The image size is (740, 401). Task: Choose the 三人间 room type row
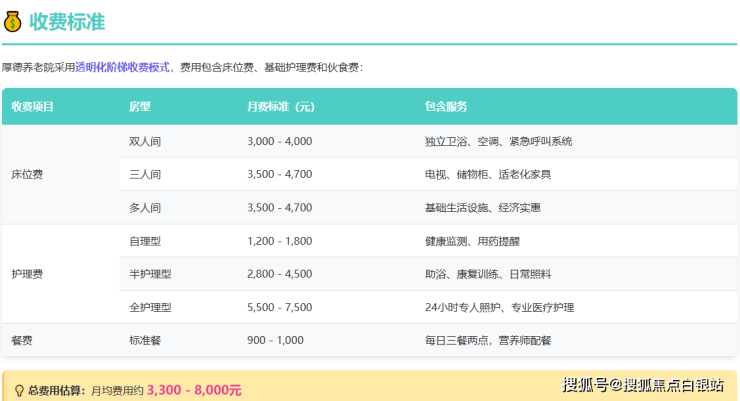pyautogui.click(x=145, y=174)
